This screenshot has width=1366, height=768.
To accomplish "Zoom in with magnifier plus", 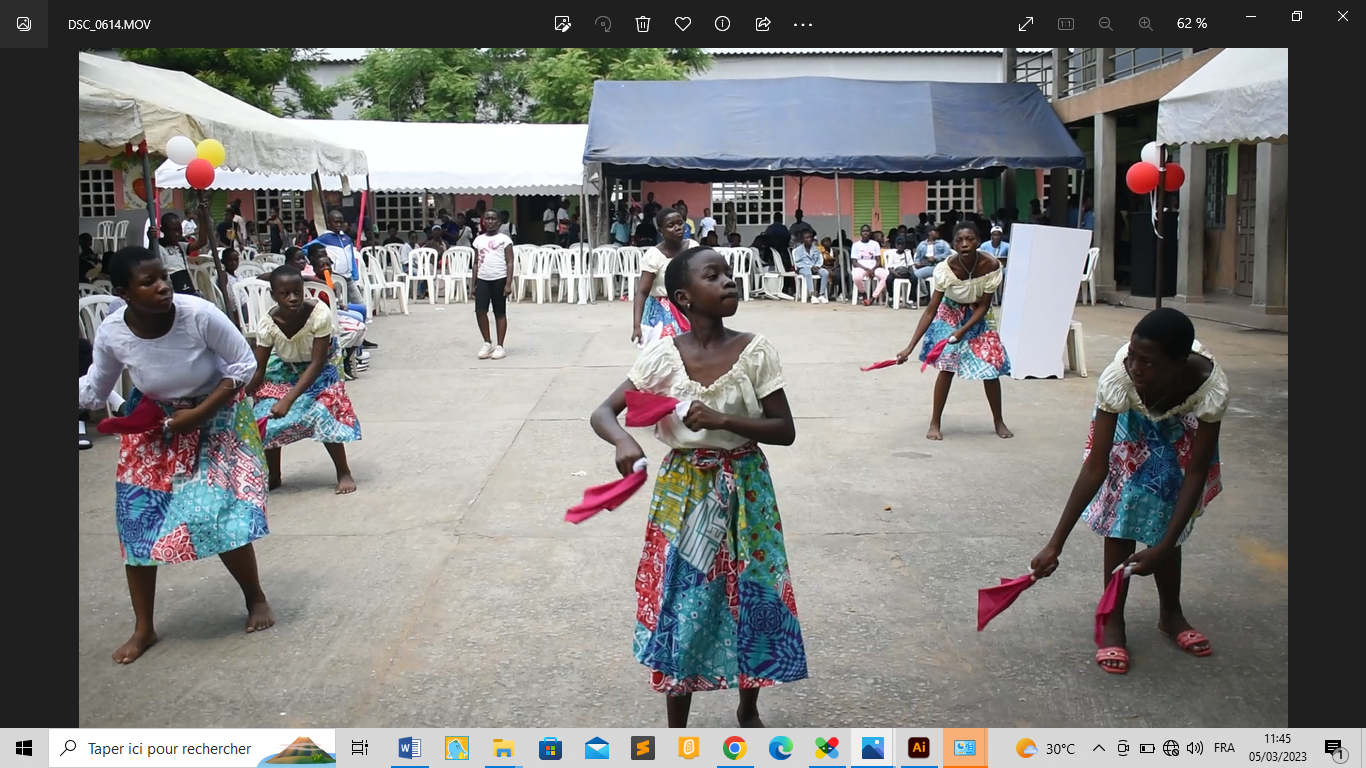I will click(1146, 24).
